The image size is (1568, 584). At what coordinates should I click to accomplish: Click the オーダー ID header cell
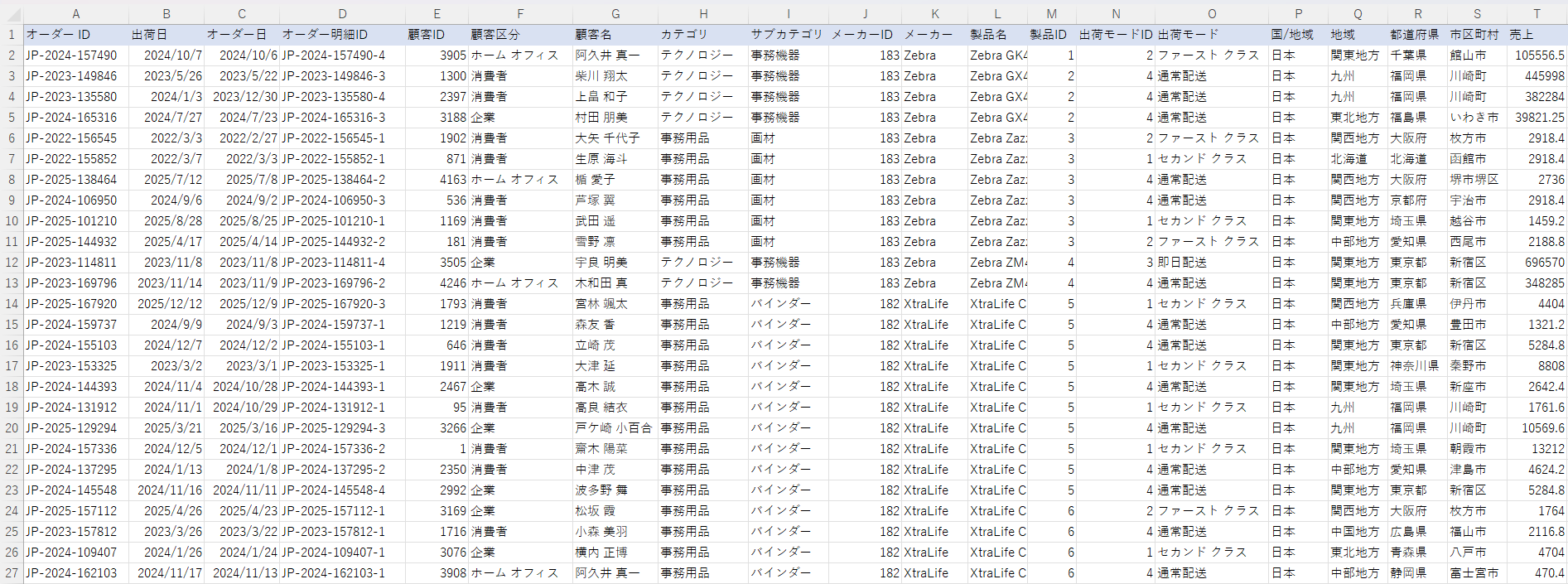(x=76, y=34)
